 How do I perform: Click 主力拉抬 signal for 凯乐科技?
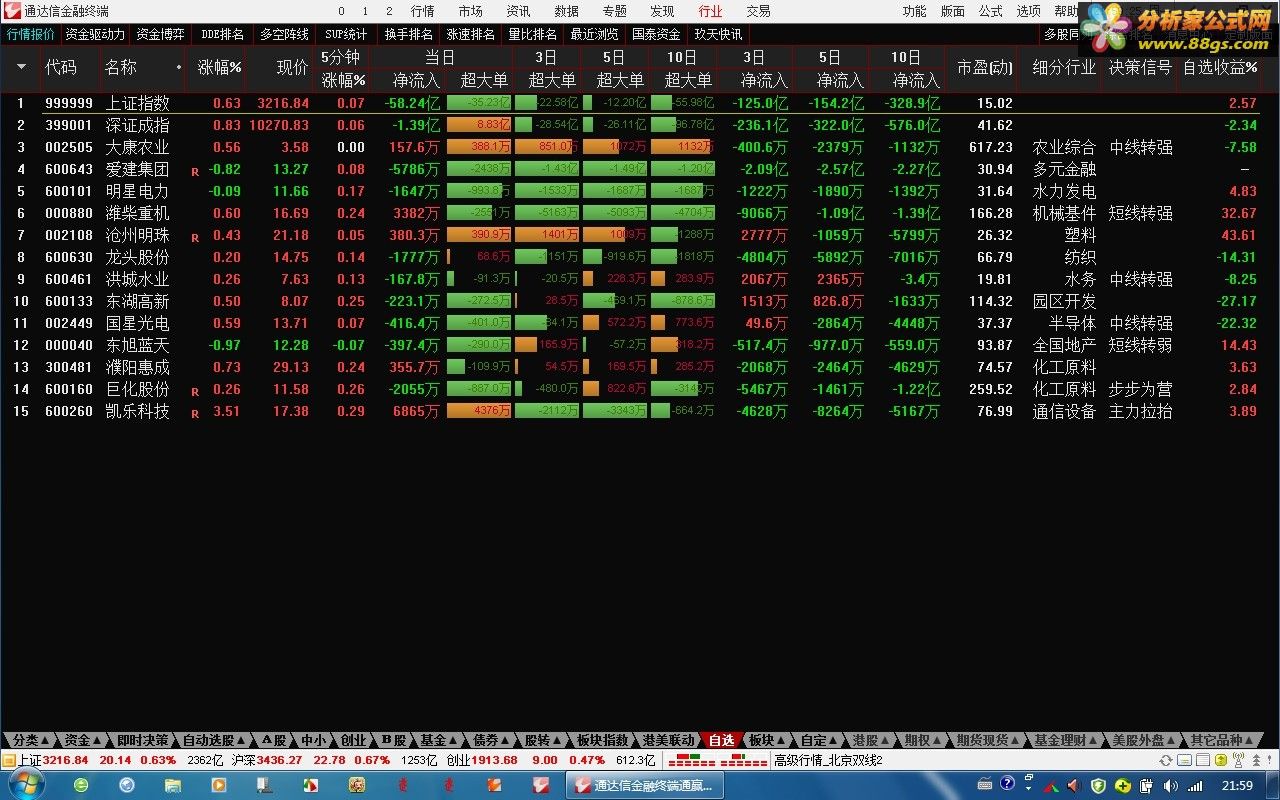1140,411
